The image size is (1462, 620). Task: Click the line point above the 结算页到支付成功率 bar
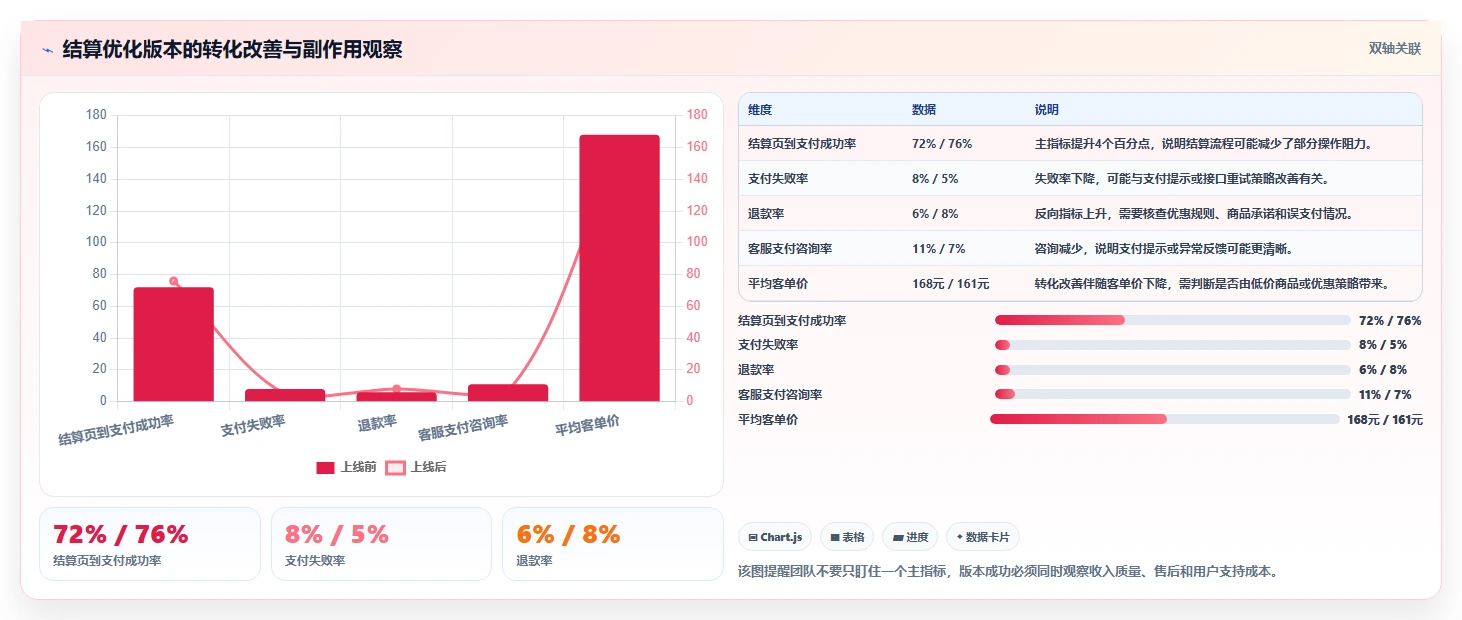pyautogui.click(x=174, y=281)
